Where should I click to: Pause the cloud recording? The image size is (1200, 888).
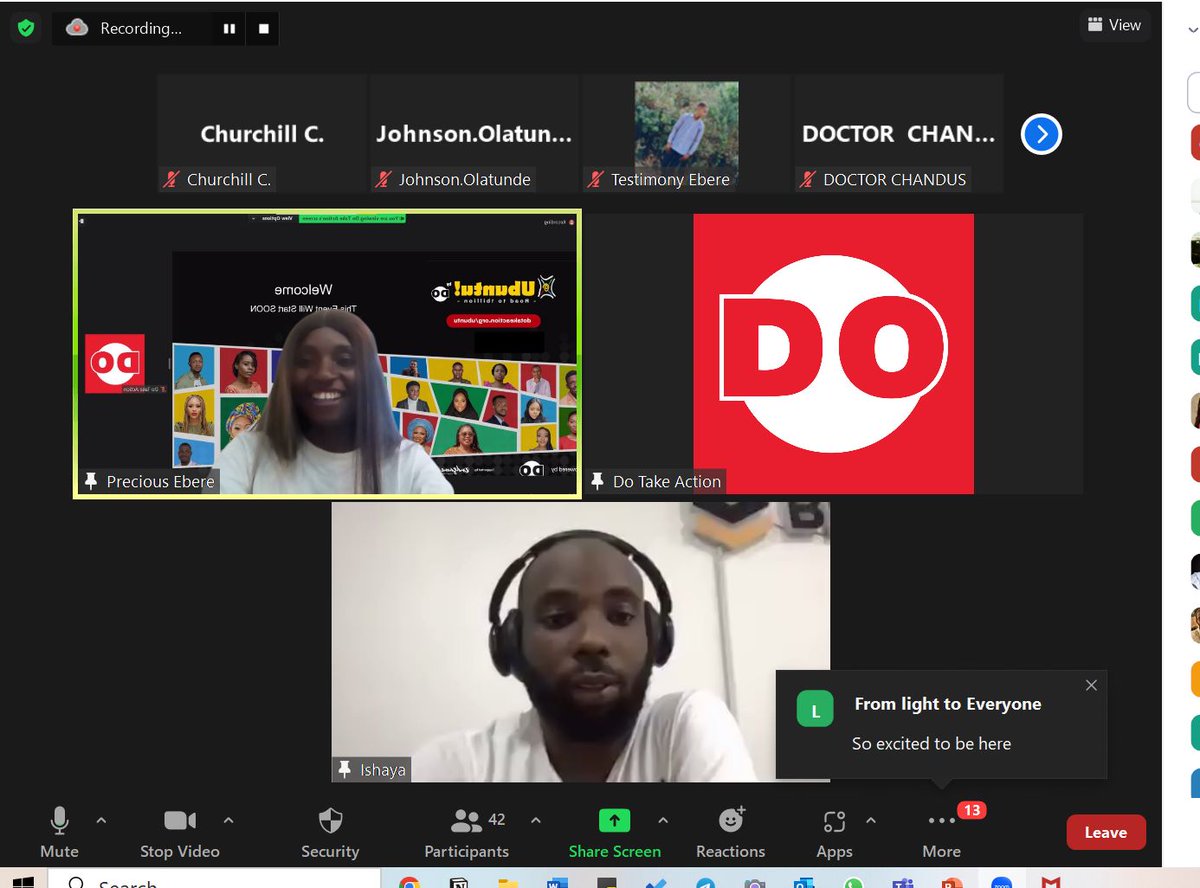click(229, 29)
